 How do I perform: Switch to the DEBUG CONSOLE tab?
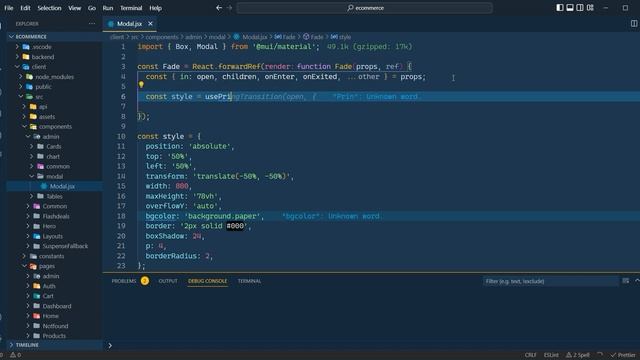point(207,281)
